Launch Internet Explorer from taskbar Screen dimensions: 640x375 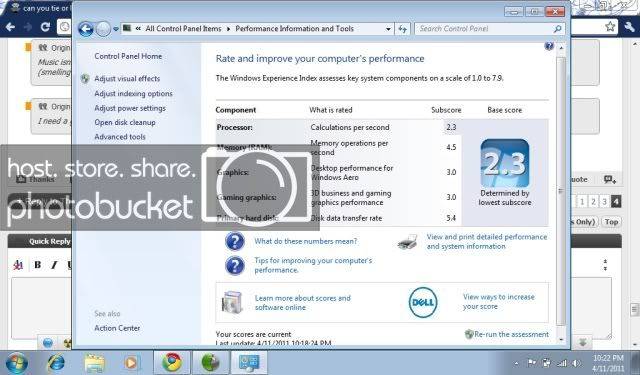click(56, 362)
